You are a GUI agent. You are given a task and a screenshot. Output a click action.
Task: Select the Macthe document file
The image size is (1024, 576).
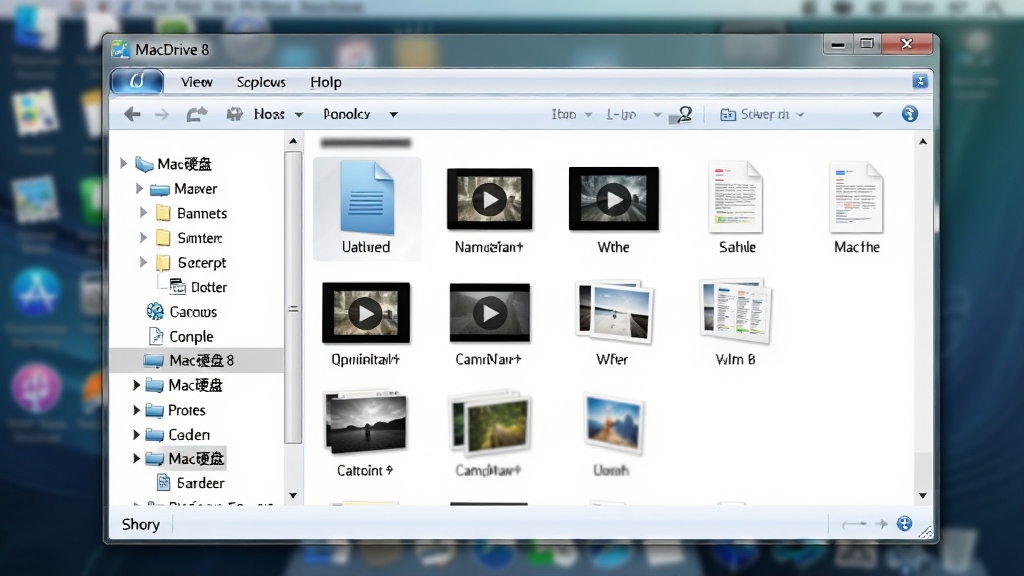[x=857, y=208]
